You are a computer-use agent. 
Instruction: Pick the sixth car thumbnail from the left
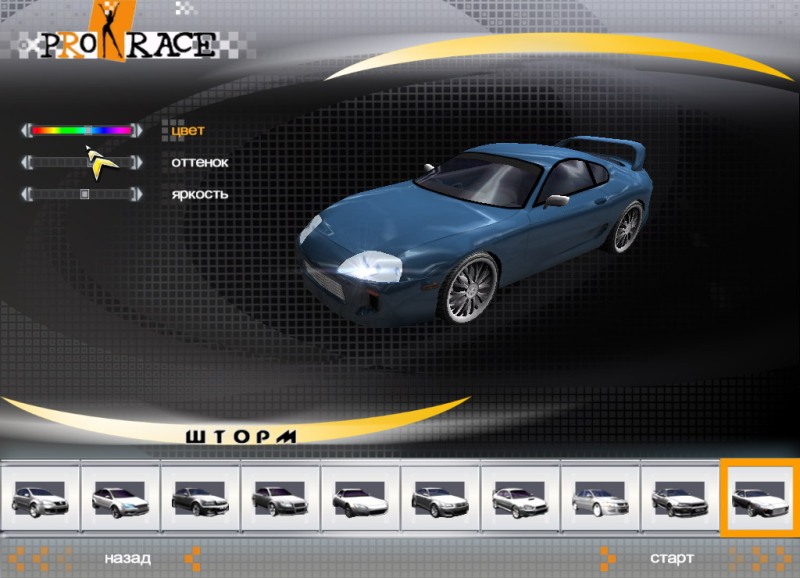[x=439, y=497]
